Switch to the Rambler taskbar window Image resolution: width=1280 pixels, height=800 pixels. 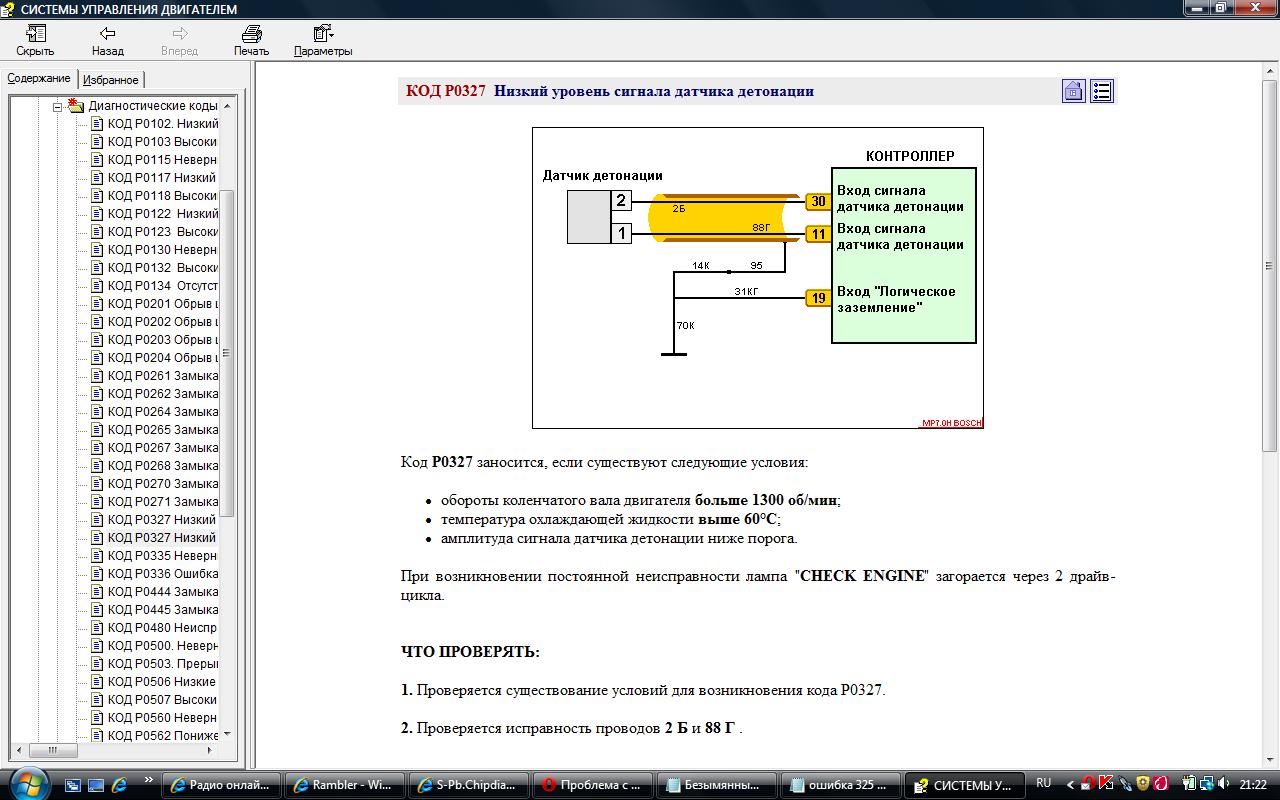(343, 785)
